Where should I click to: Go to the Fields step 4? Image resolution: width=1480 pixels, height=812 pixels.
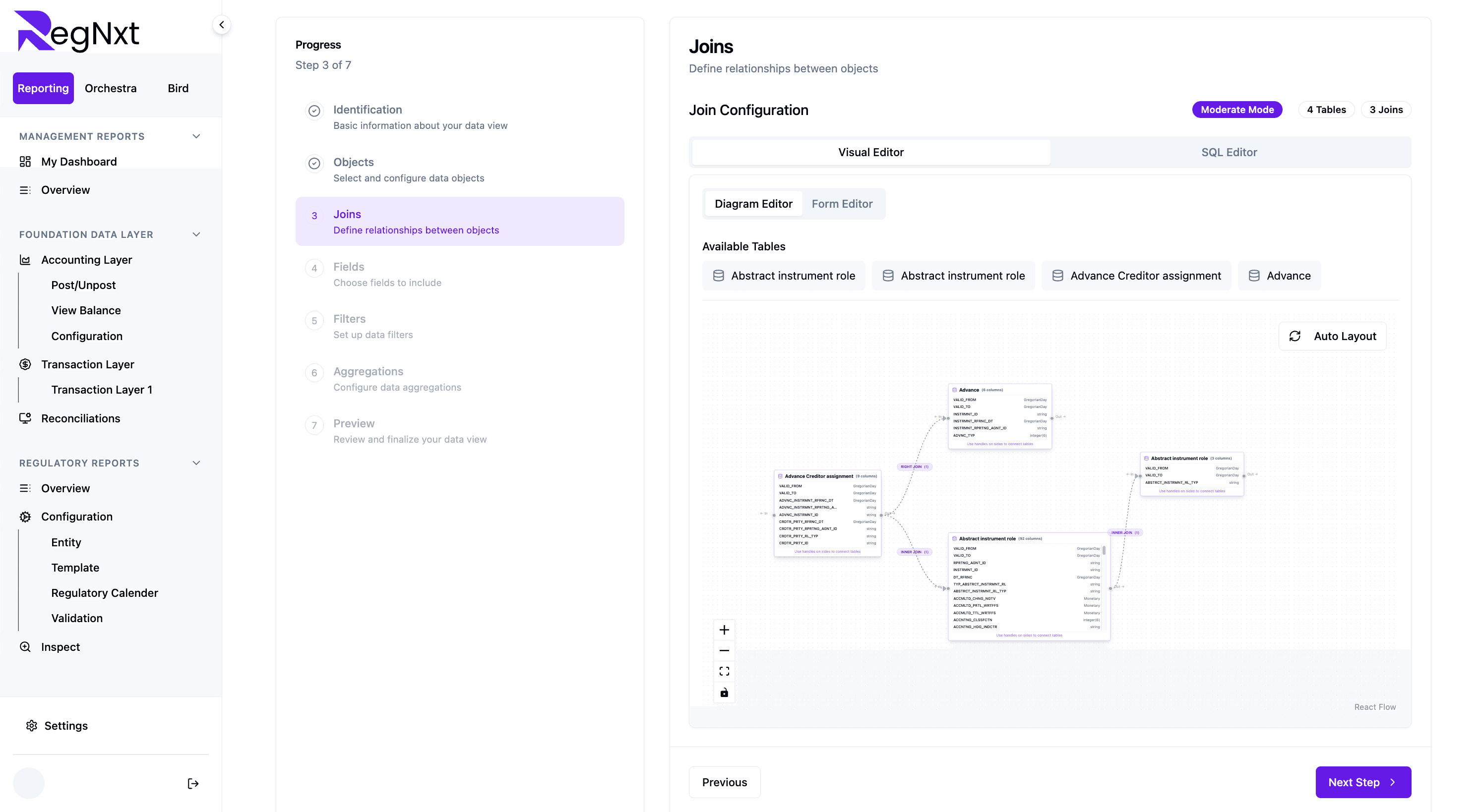click(x=460, y=274)
